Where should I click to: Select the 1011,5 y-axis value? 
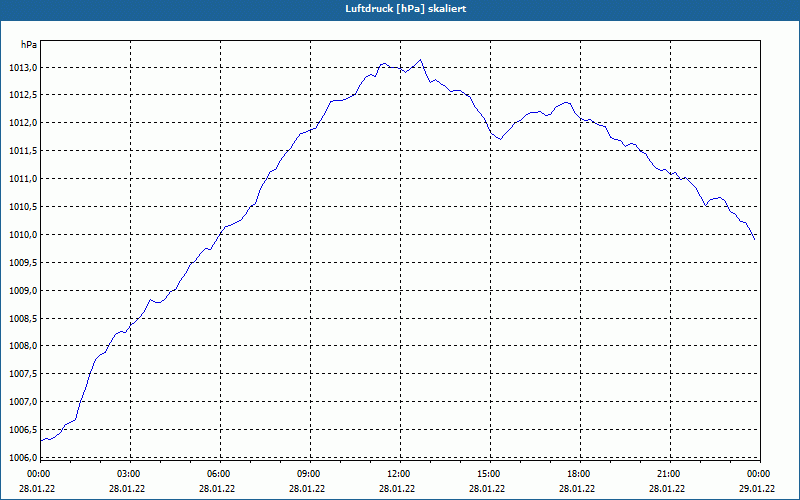click(23, 151)
